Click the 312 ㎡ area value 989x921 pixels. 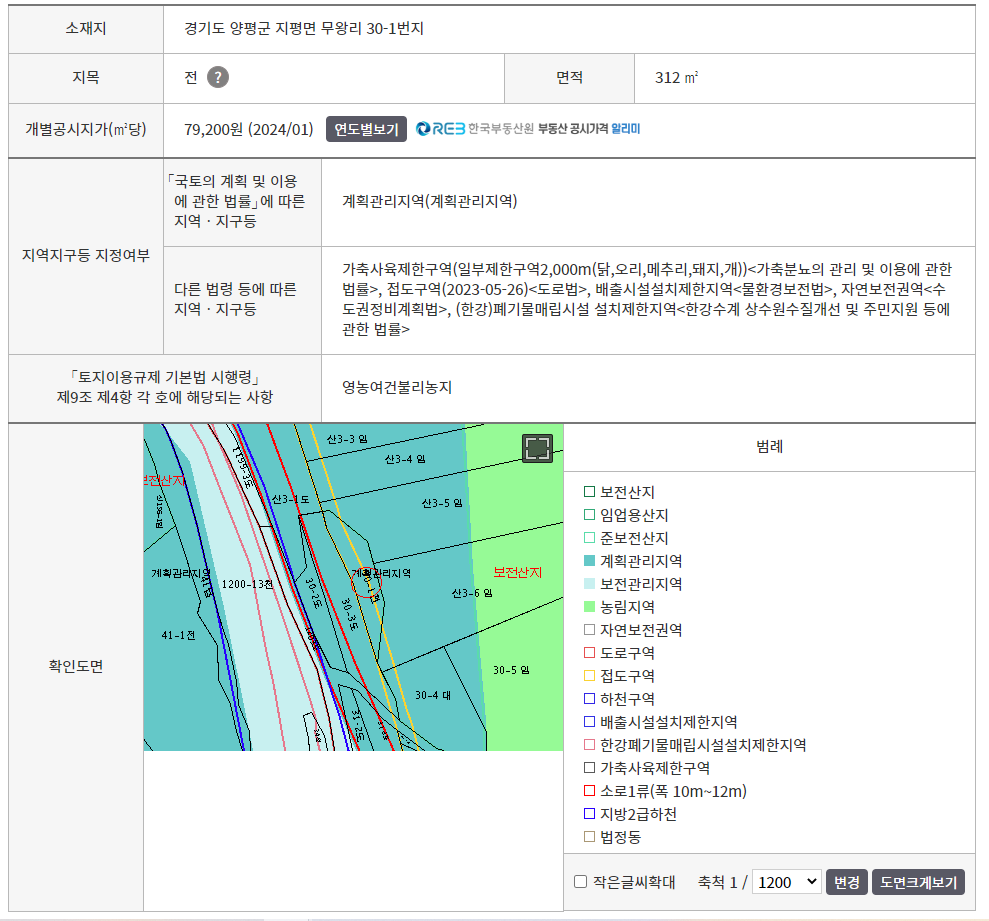(676, 78)
